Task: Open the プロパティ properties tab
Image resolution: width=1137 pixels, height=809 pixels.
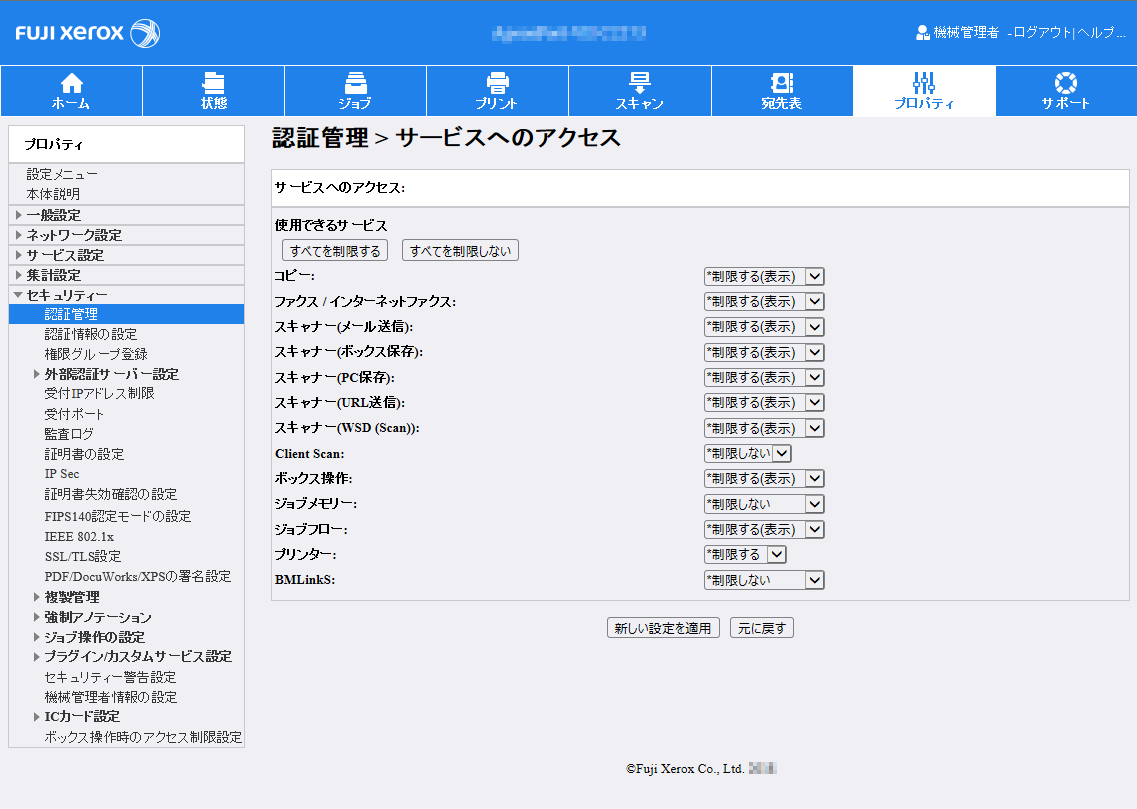Action: pos(924,91)
